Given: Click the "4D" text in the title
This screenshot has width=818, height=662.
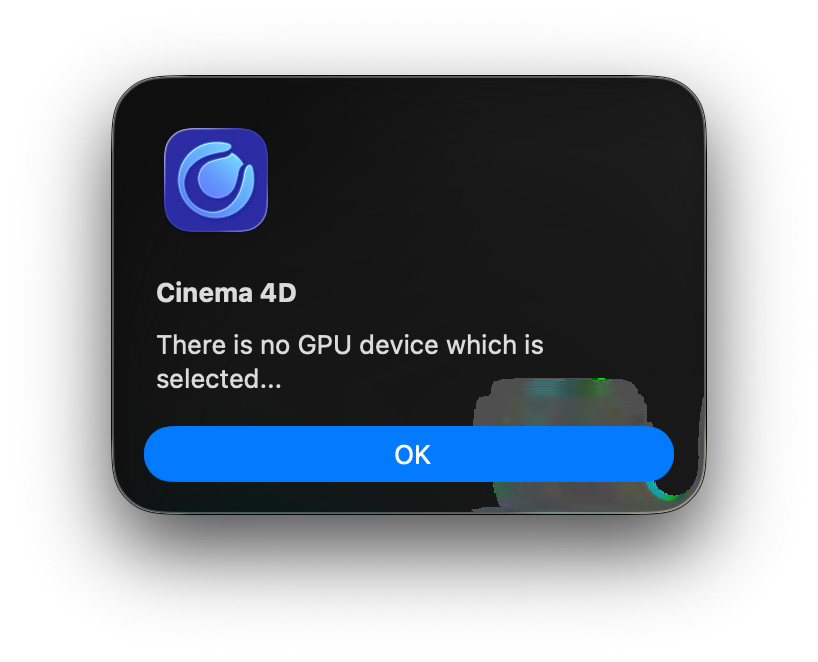Looking at the screenshot, I should pyautogui.click(x=278, y=293).
